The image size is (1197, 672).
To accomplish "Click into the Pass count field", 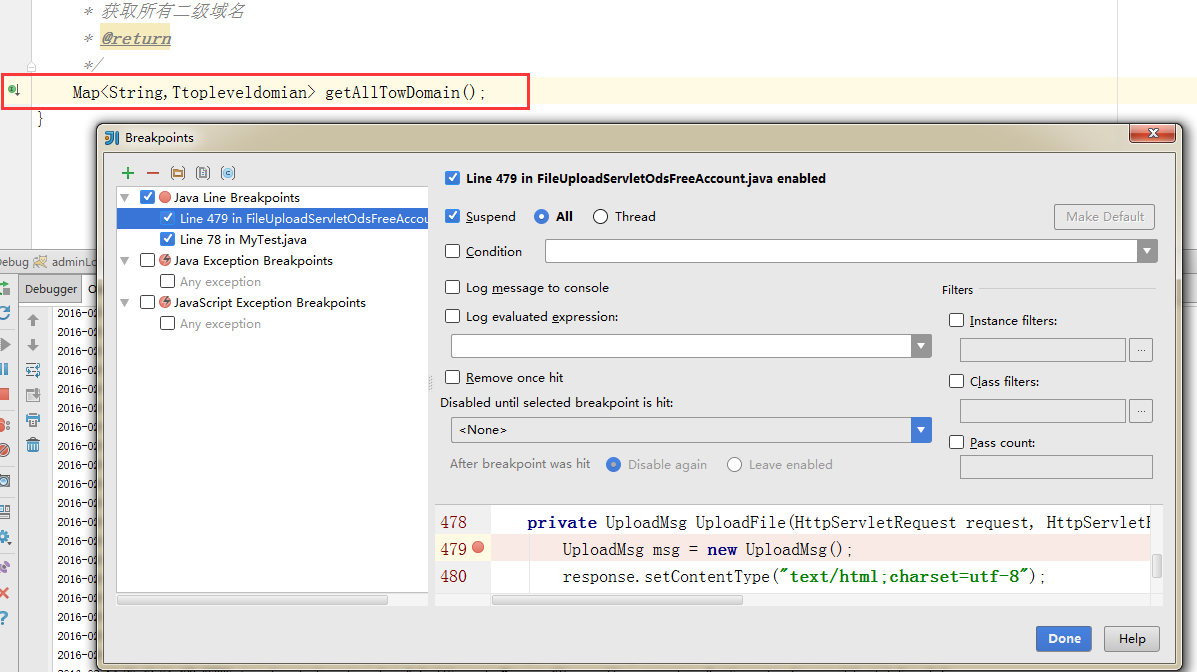I will pos(1056,467).
